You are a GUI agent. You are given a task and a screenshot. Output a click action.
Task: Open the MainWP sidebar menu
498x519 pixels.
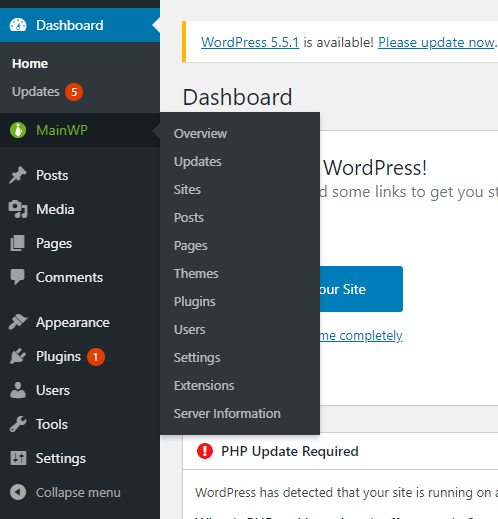pyautogui.click(x=80, y=130)
